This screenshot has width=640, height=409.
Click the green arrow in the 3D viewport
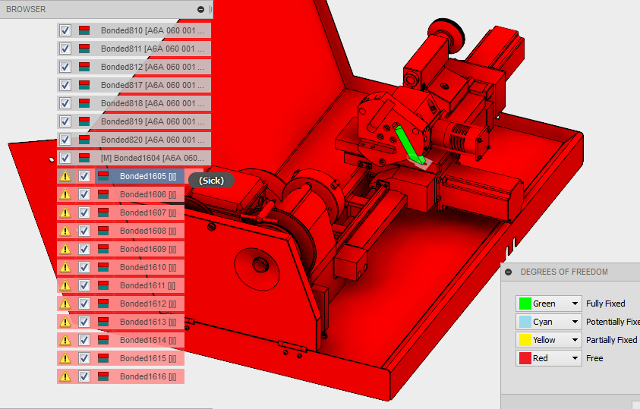click(x=412, y=145)
